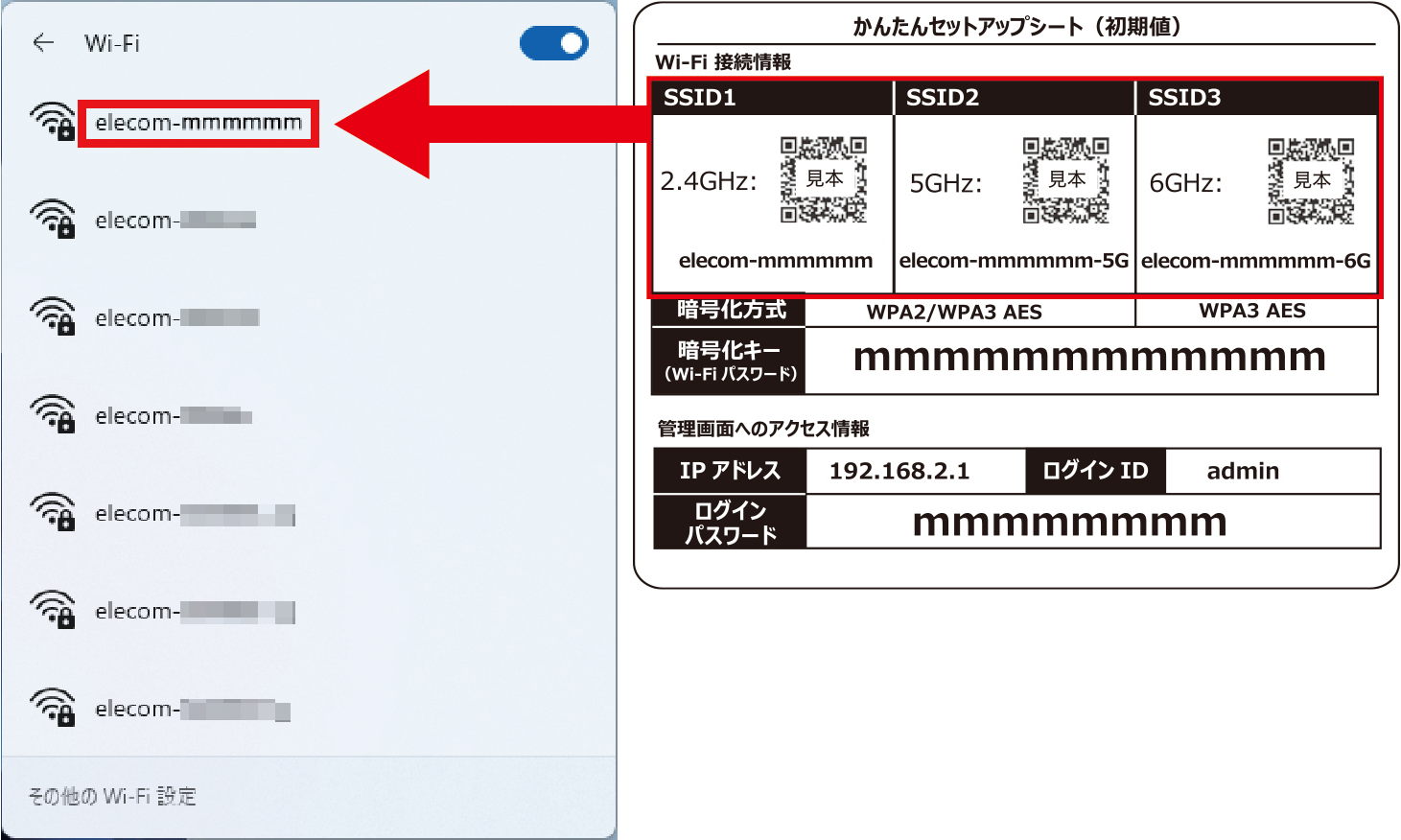Click the standalone WPA3 AES value under SSID3

(x=1252, y=311)
